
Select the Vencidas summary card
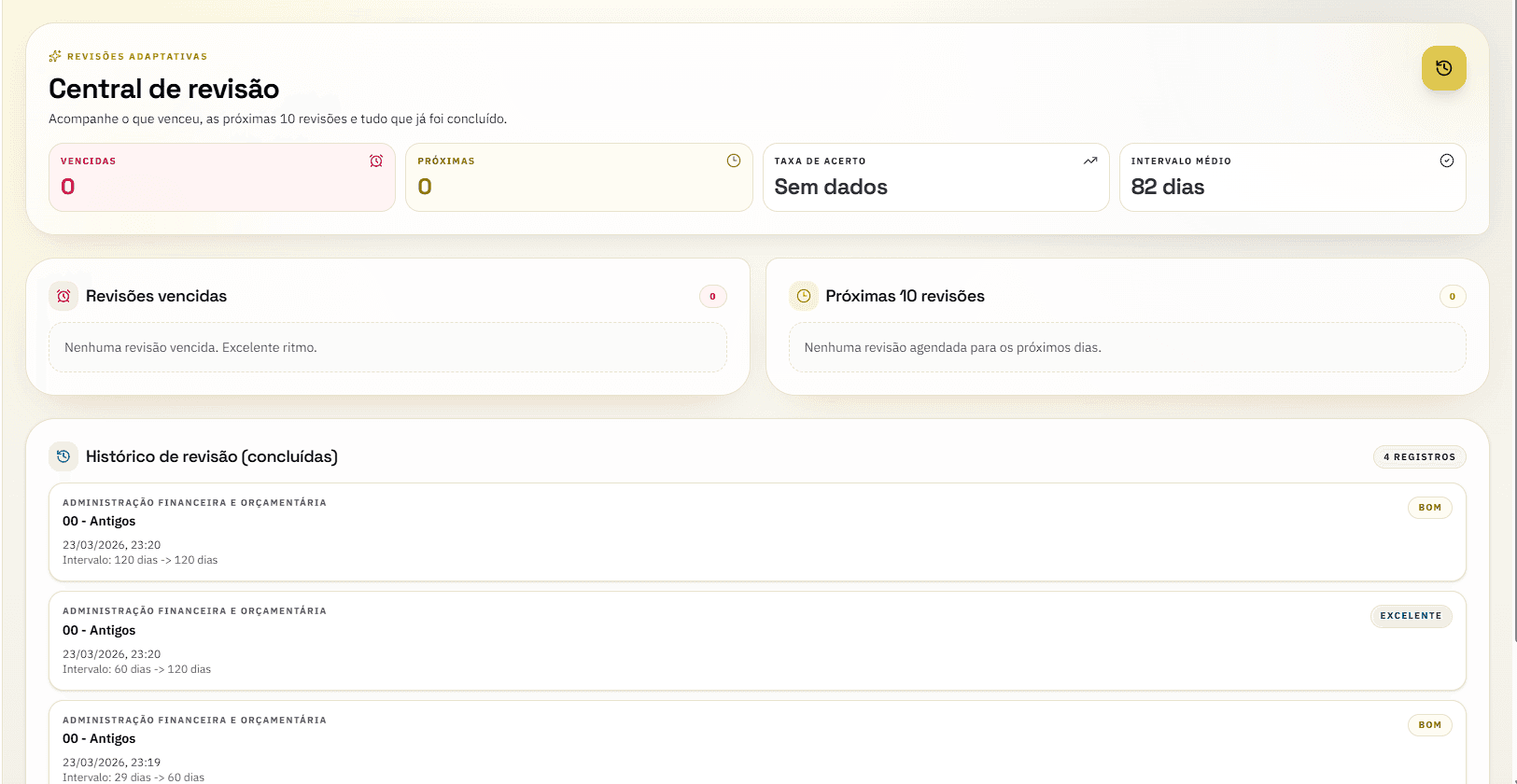pos(221,177)
